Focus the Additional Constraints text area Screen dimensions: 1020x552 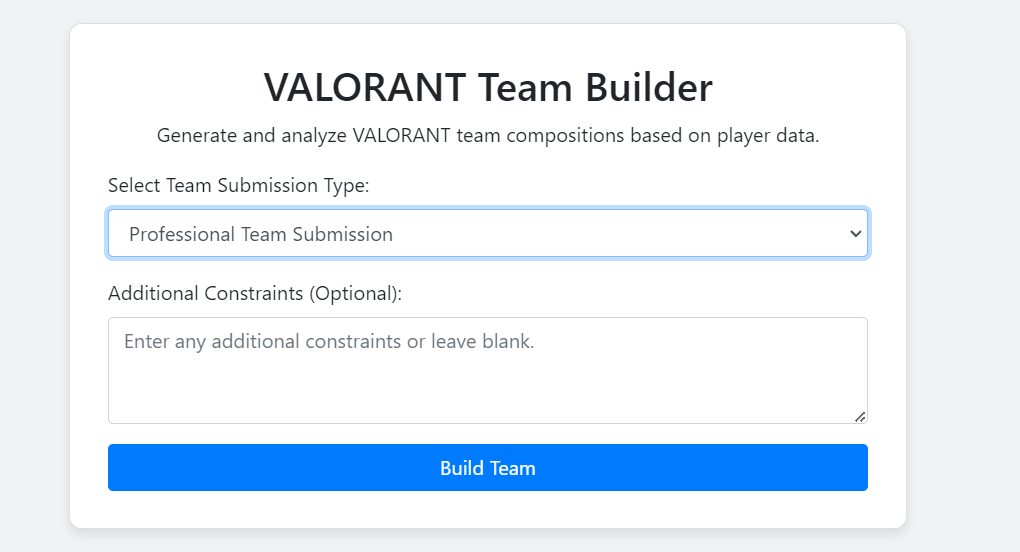click(x=487, y=370)
